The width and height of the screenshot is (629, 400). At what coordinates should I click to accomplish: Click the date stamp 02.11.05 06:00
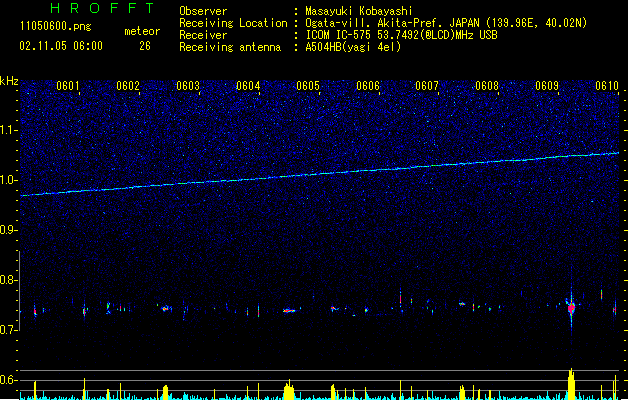click(x=61, y=46)
